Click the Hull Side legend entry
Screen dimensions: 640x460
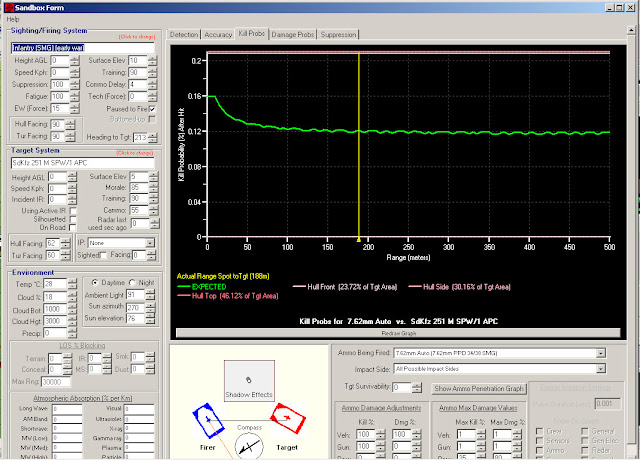(x=460, y=287)
